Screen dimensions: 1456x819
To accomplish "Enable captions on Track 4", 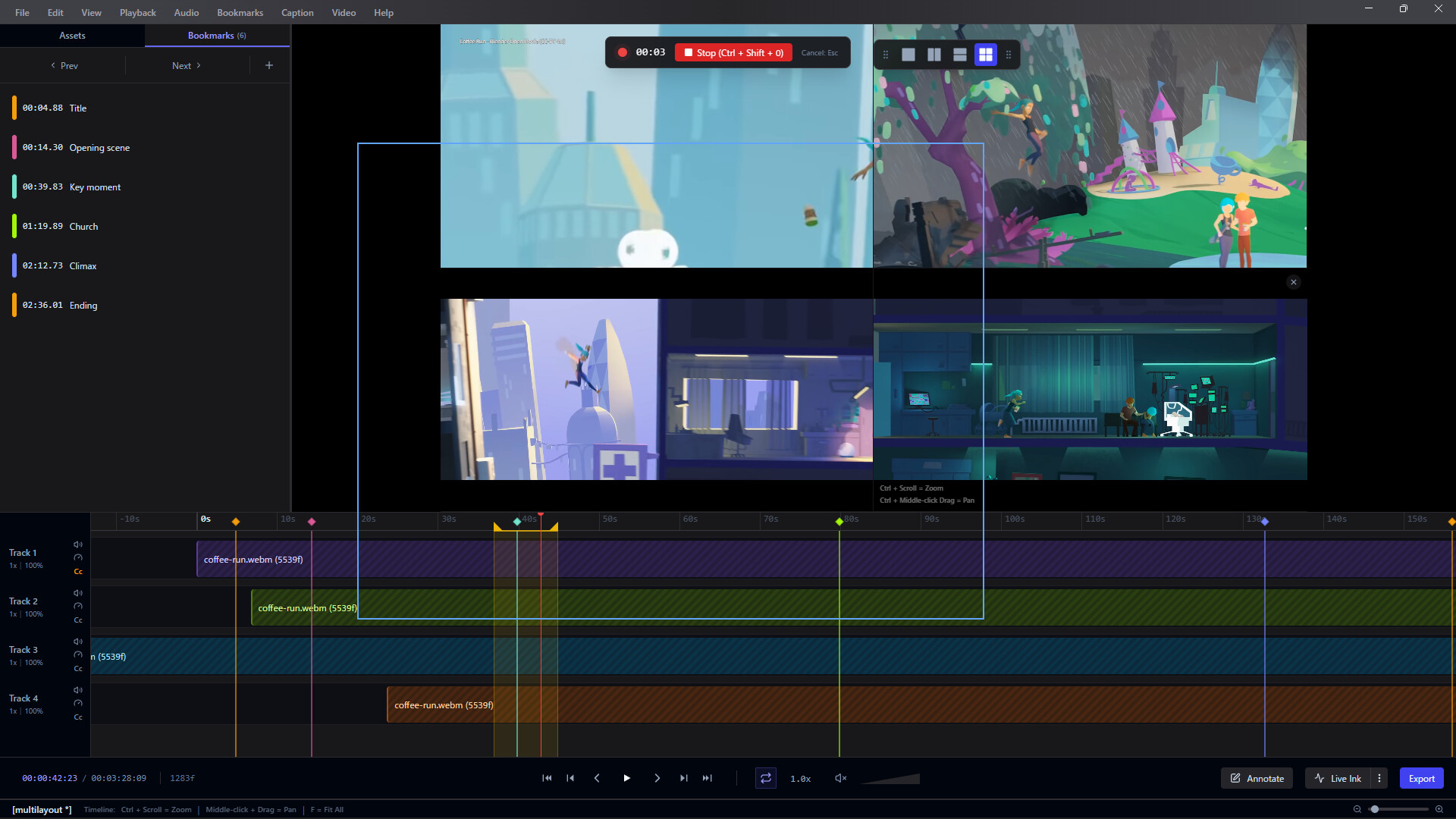I will coord(78,717).
